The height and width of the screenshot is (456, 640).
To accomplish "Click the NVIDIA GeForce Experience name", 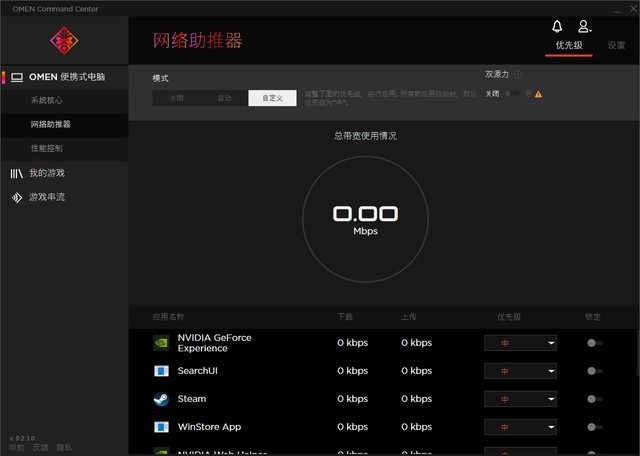I will pyautogui.click(x=215, y=343).
